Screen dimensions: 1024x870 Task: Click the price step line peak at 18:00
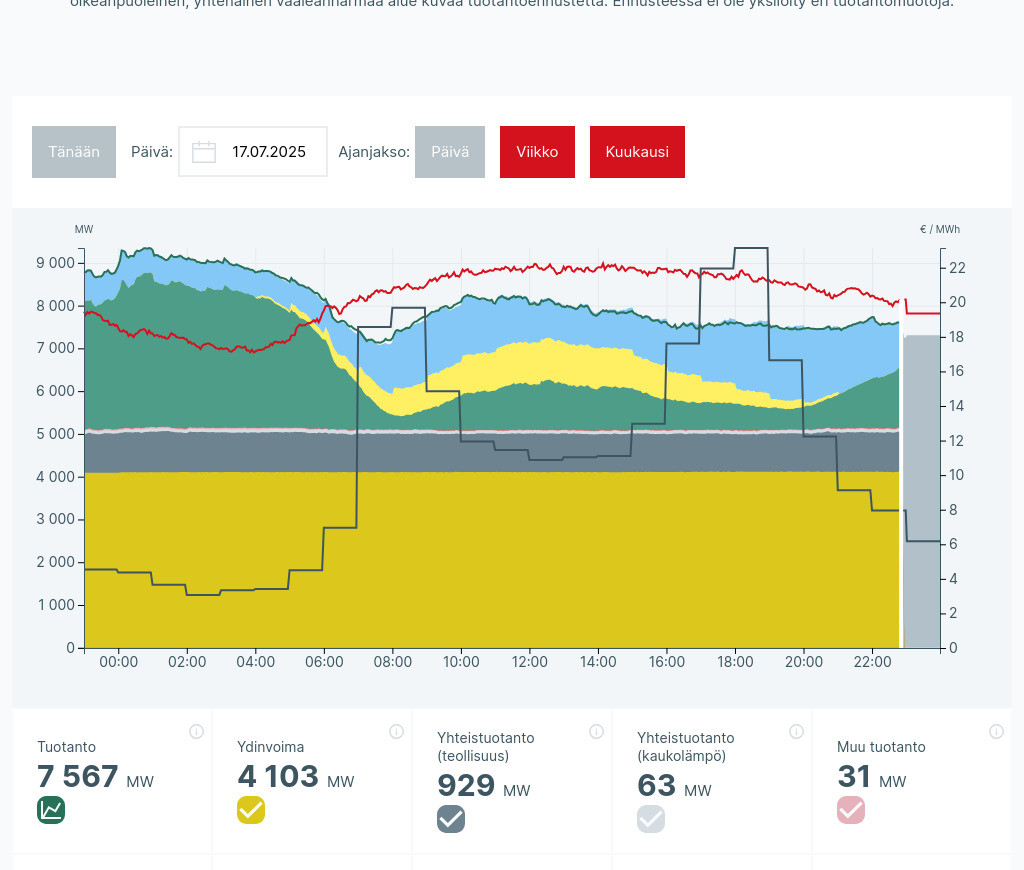point(750,248)
